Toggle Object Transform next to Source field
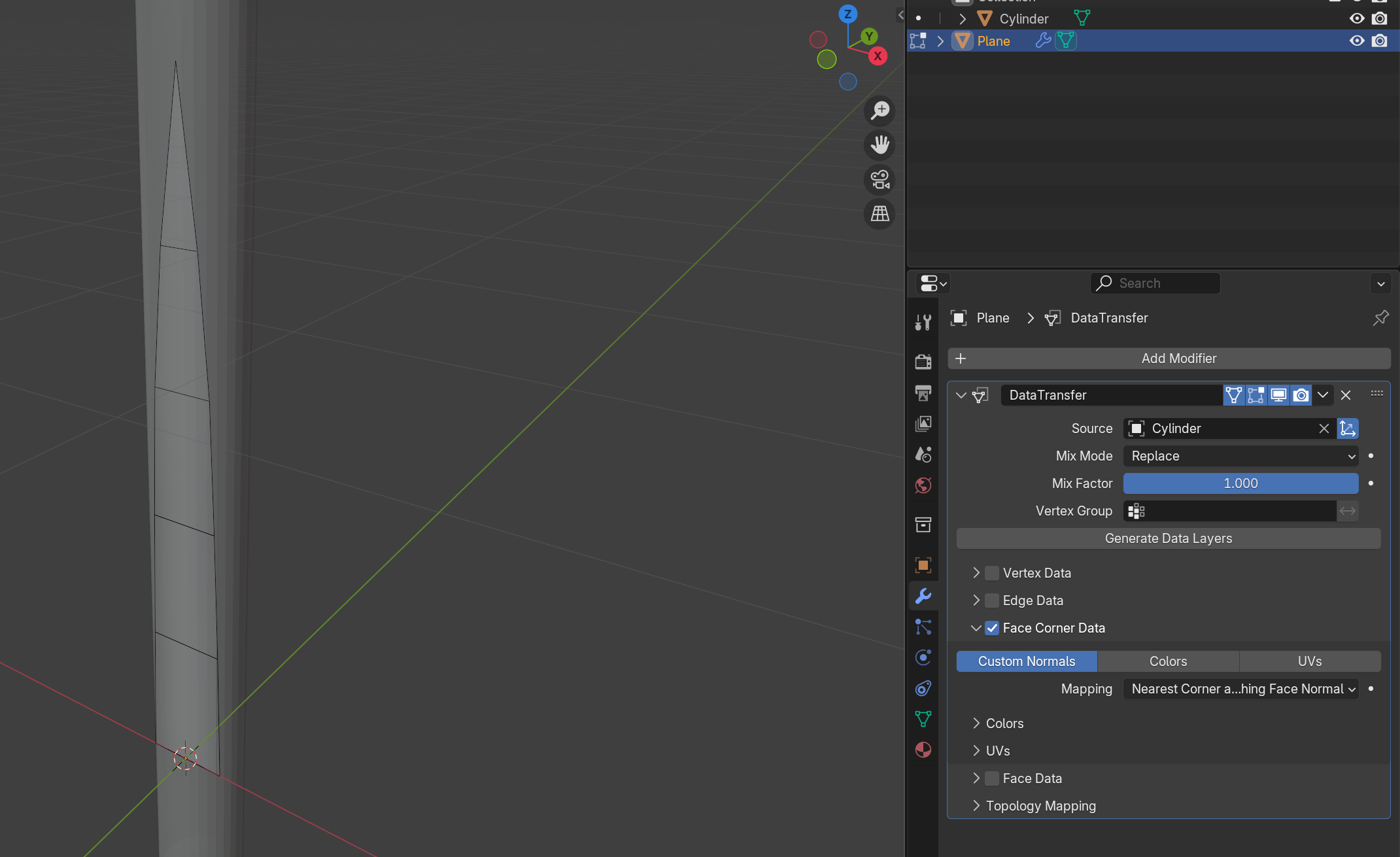Viewport: 1400px width, 857px height. click(x=1348, y=428)
